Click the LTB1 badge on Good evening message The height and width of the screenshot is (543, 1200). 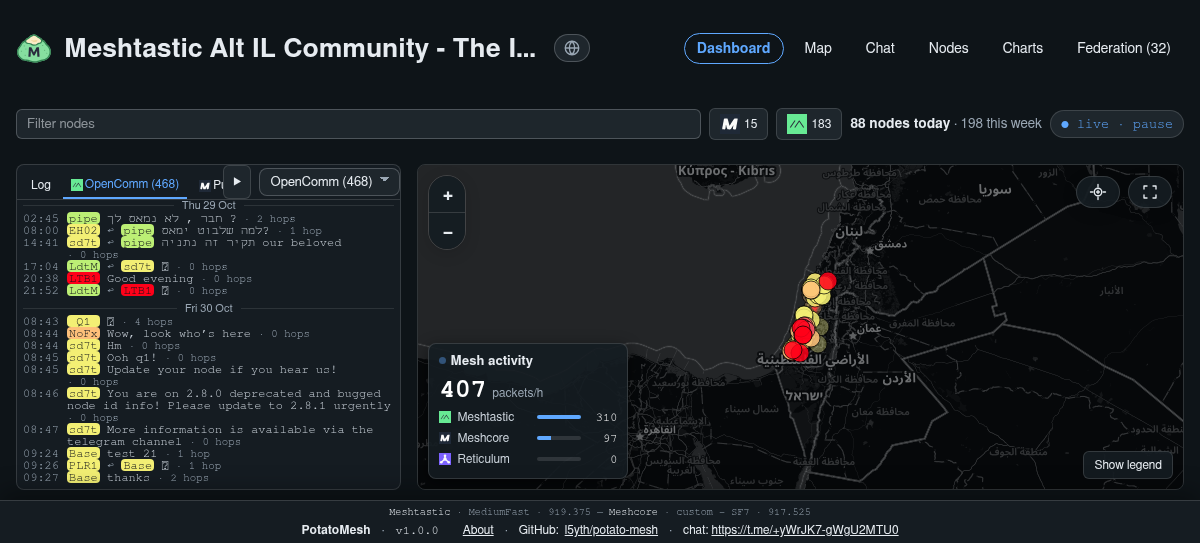click(83, 278)
